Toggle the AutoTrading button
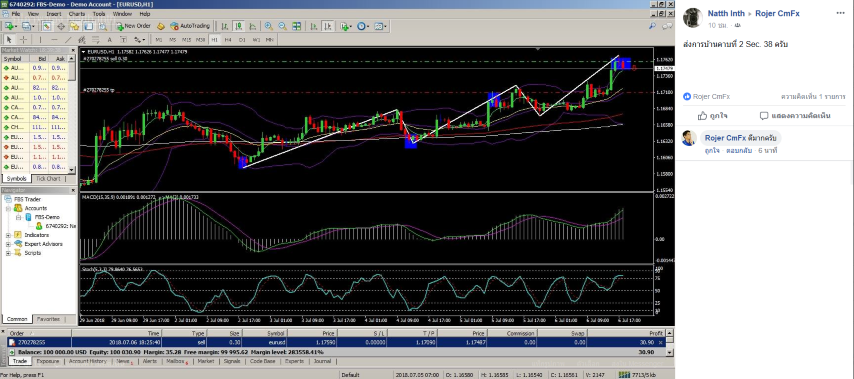This screenshot has height=379, width=854. coord(190,26)
